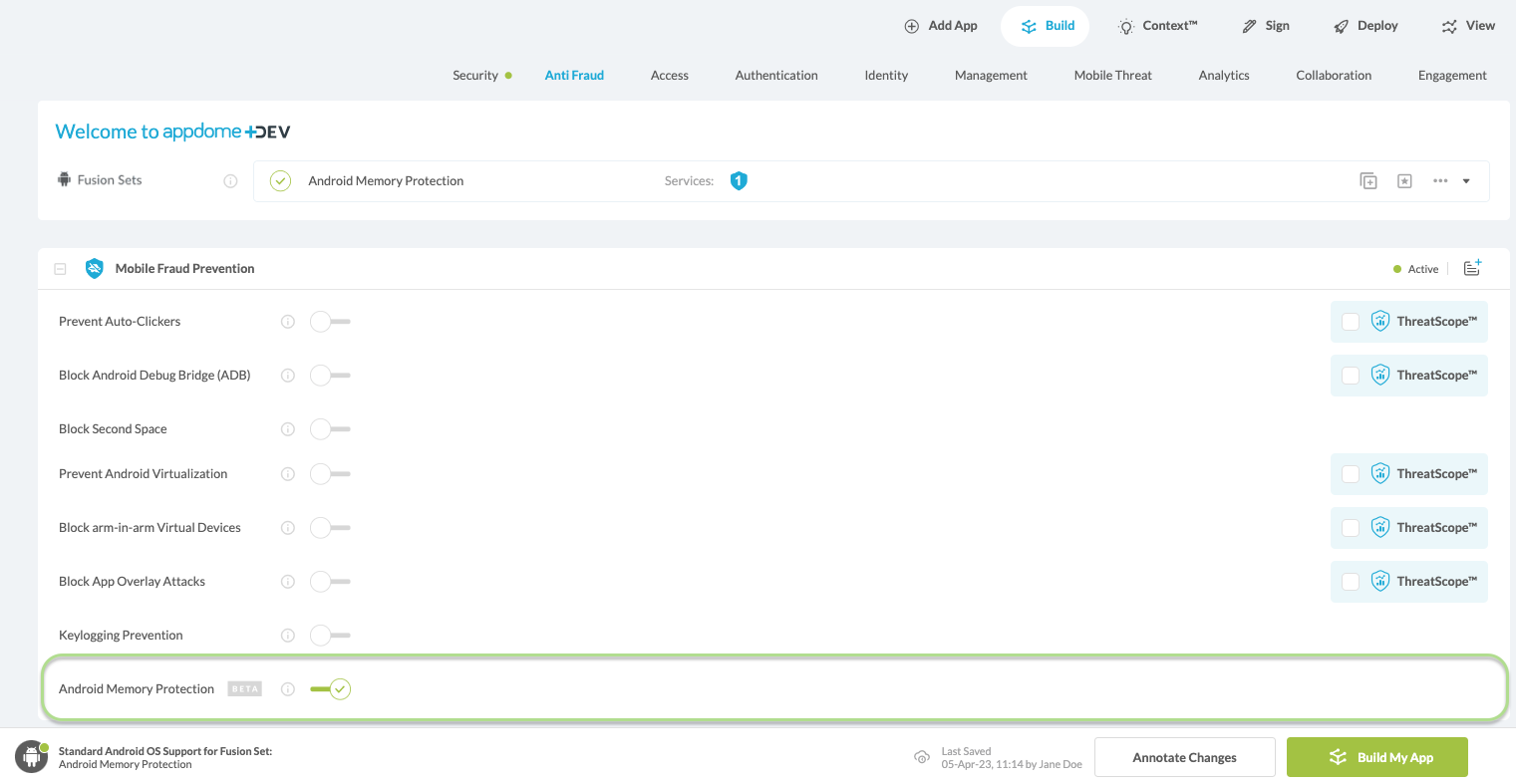Click the favorite star Fusion Set icon

1404,181
